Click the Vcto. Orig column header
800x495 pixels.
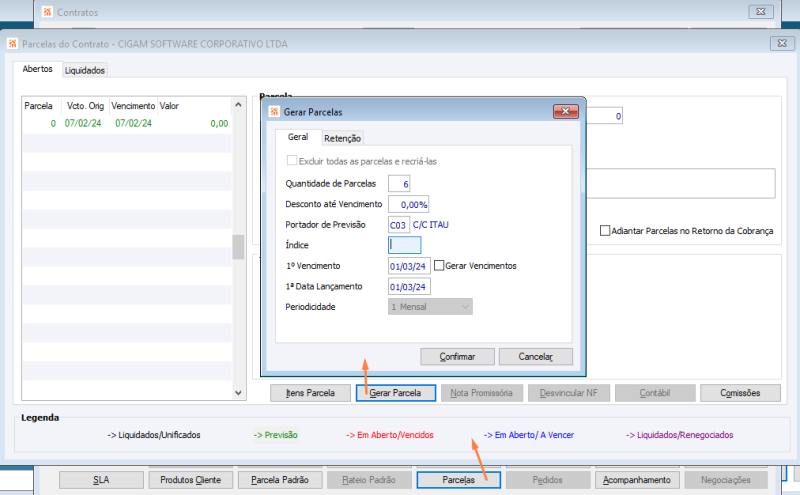85,106
